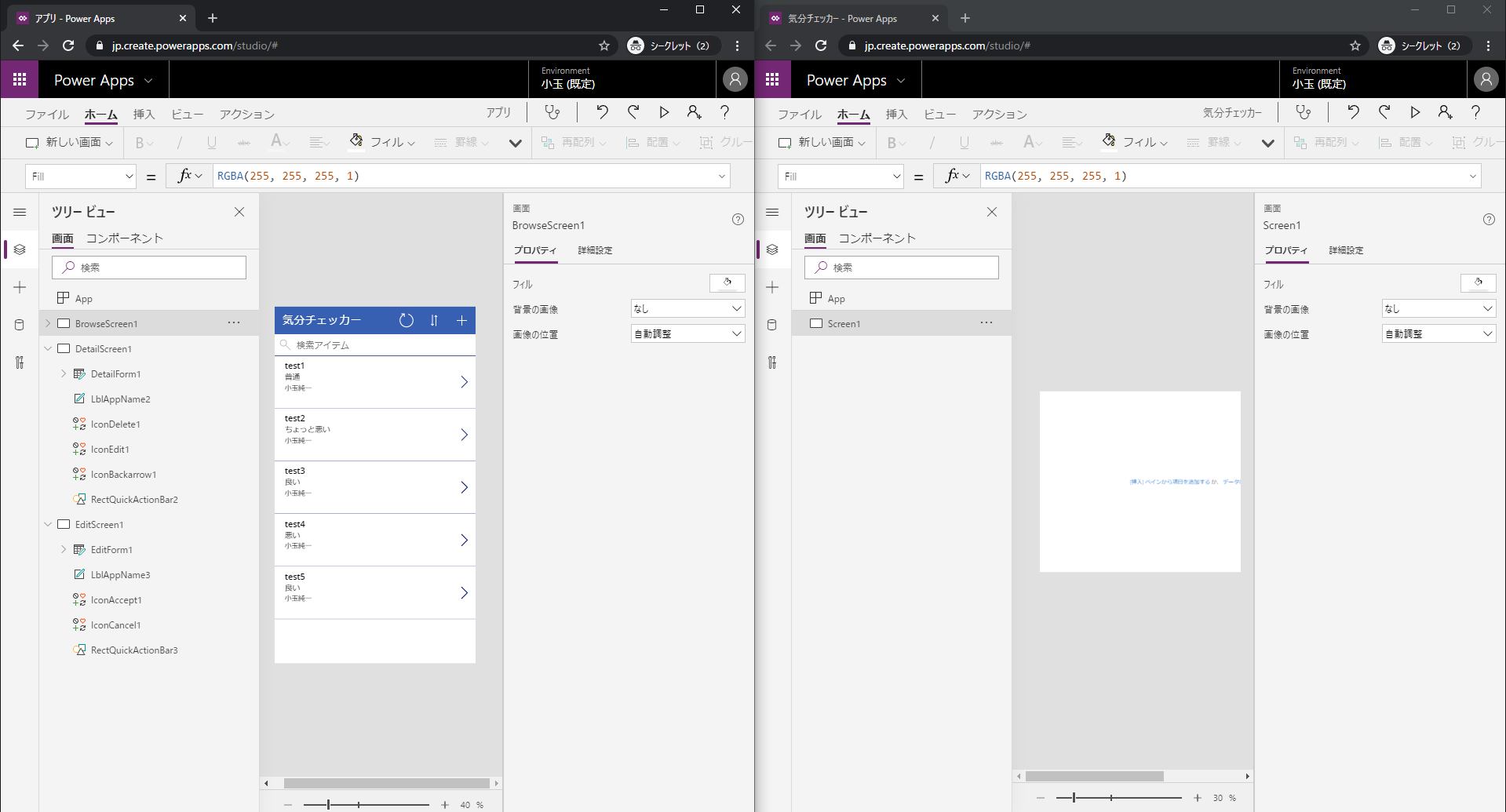The width and height of the screenshot is (1506, 812).
Task: Close the Tree view pane in left window
Action: (x=239, y=212)
